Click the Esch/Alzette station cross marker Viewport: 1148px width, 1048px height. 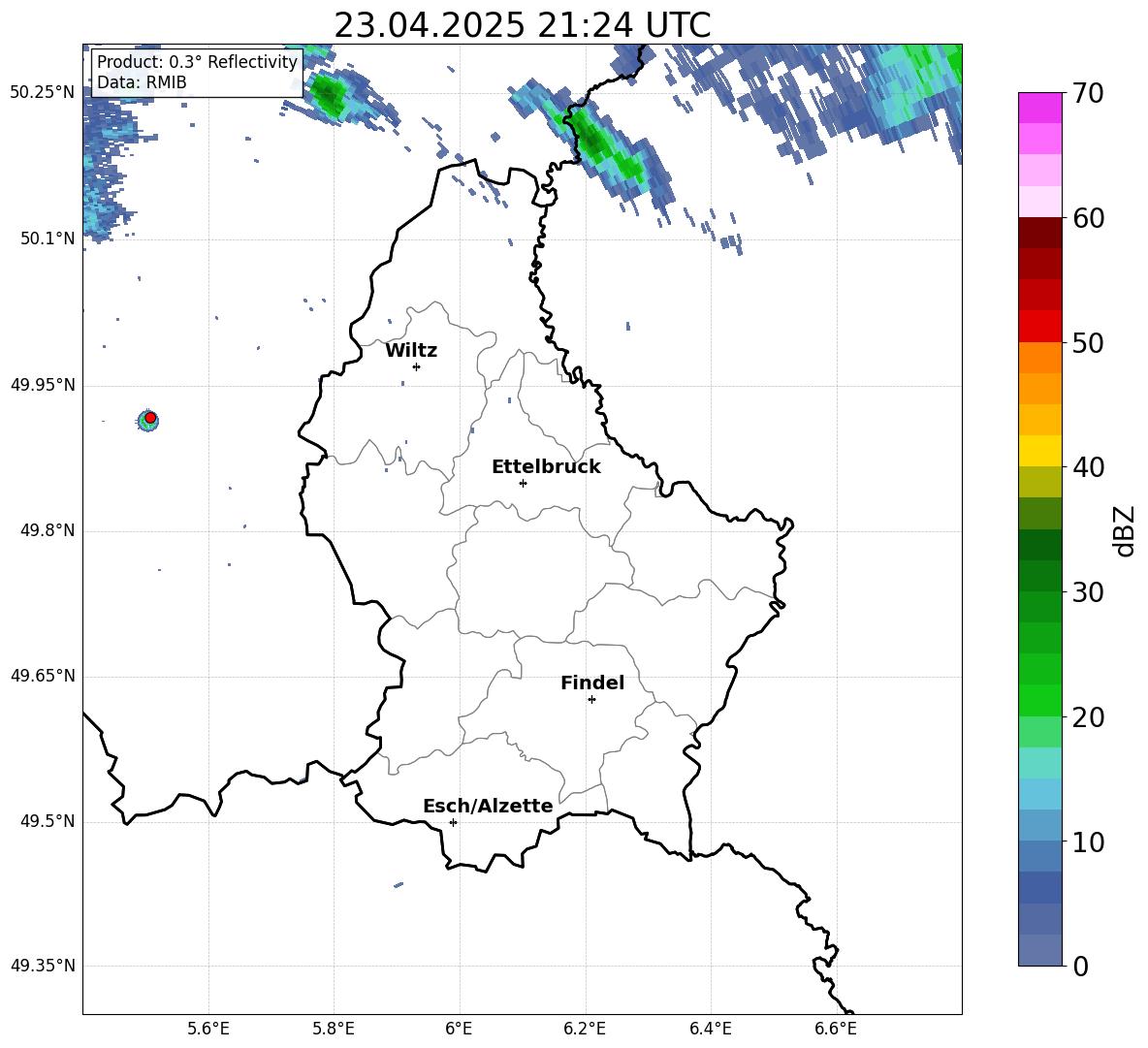[x=453, y=822]
